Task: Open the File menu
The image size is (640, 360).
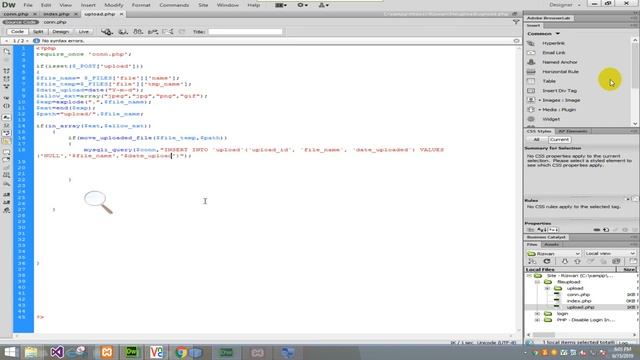Action: tap(28, 5)
